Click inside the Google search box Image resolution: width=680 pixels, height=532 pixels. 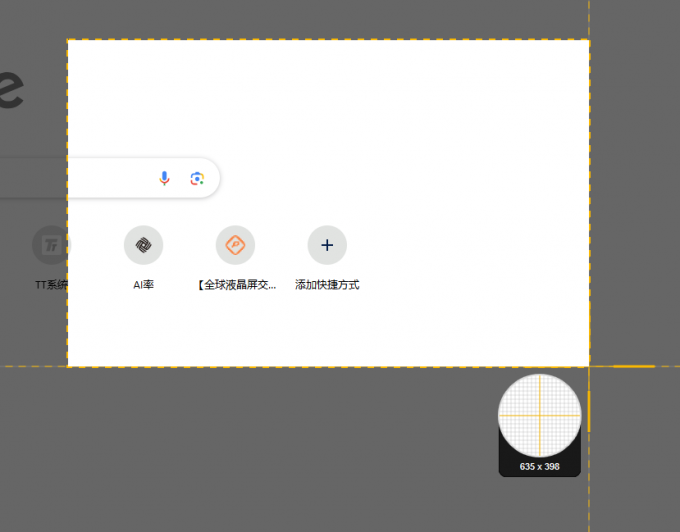pyautogui.click(x=108, y=178)
